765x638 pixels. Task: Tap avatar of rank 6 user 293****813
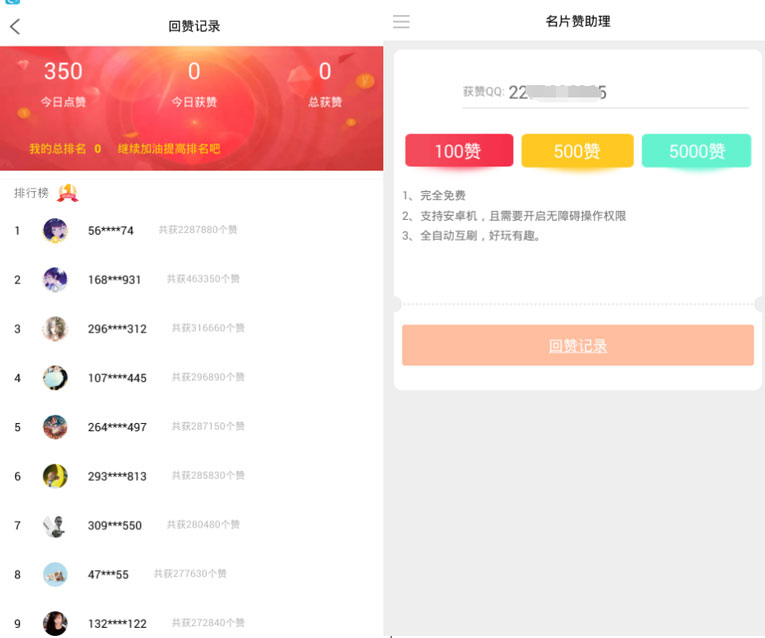55,476
